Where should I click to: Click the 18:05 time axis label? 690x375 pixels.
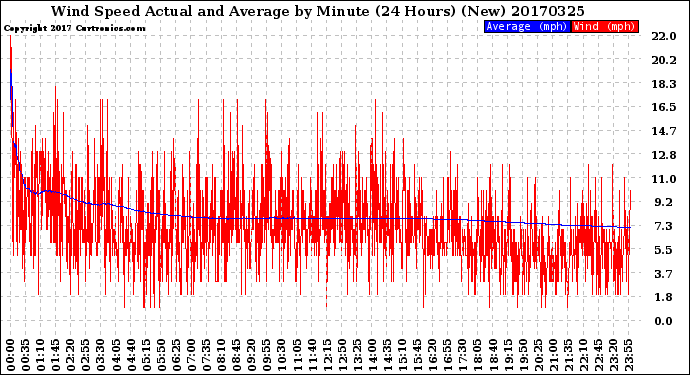[x=477, y=355]
